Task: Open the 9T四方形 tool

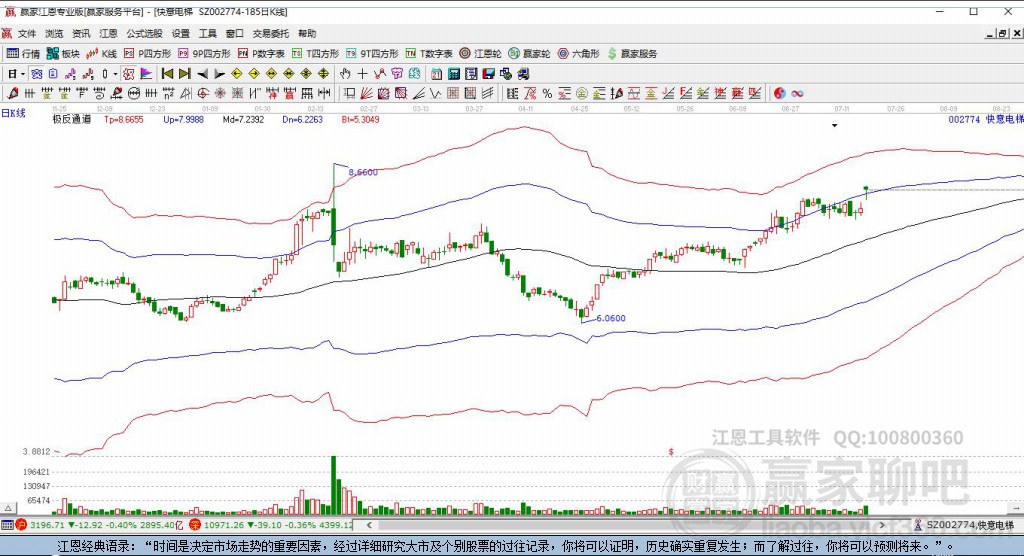Action: [372, 54]
